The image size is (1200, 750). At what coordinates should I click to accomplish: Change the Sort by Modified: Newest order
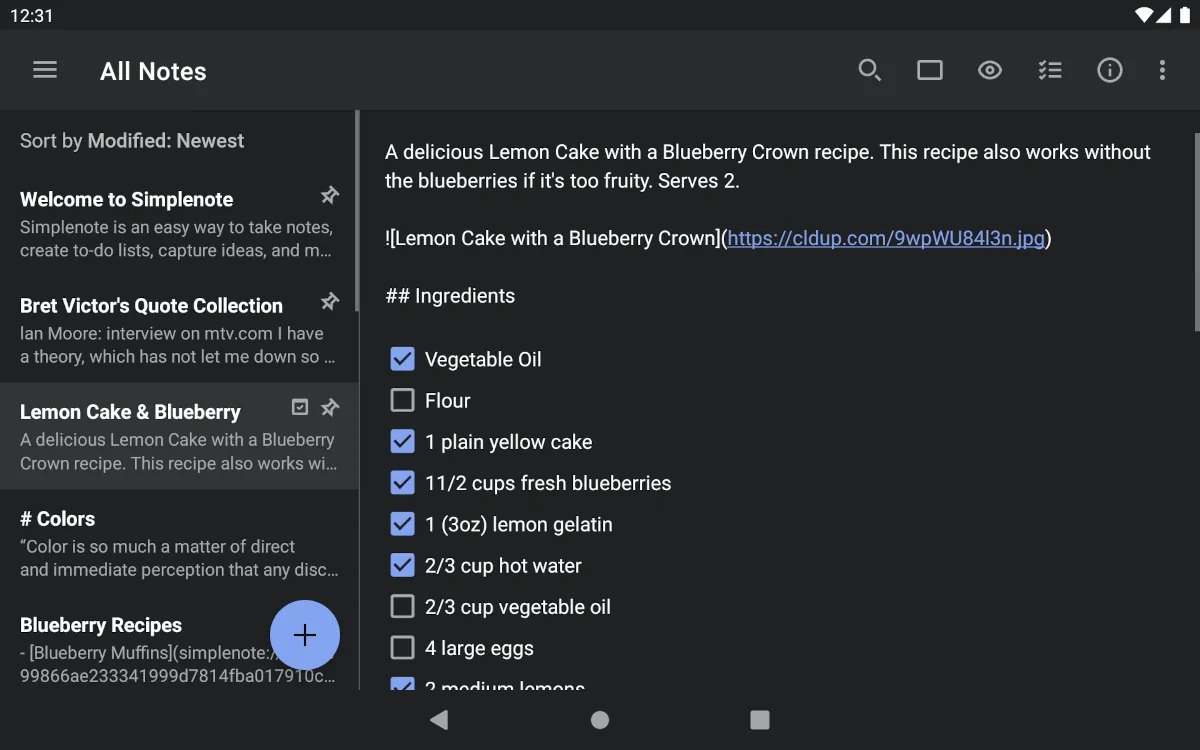point(132,141)
